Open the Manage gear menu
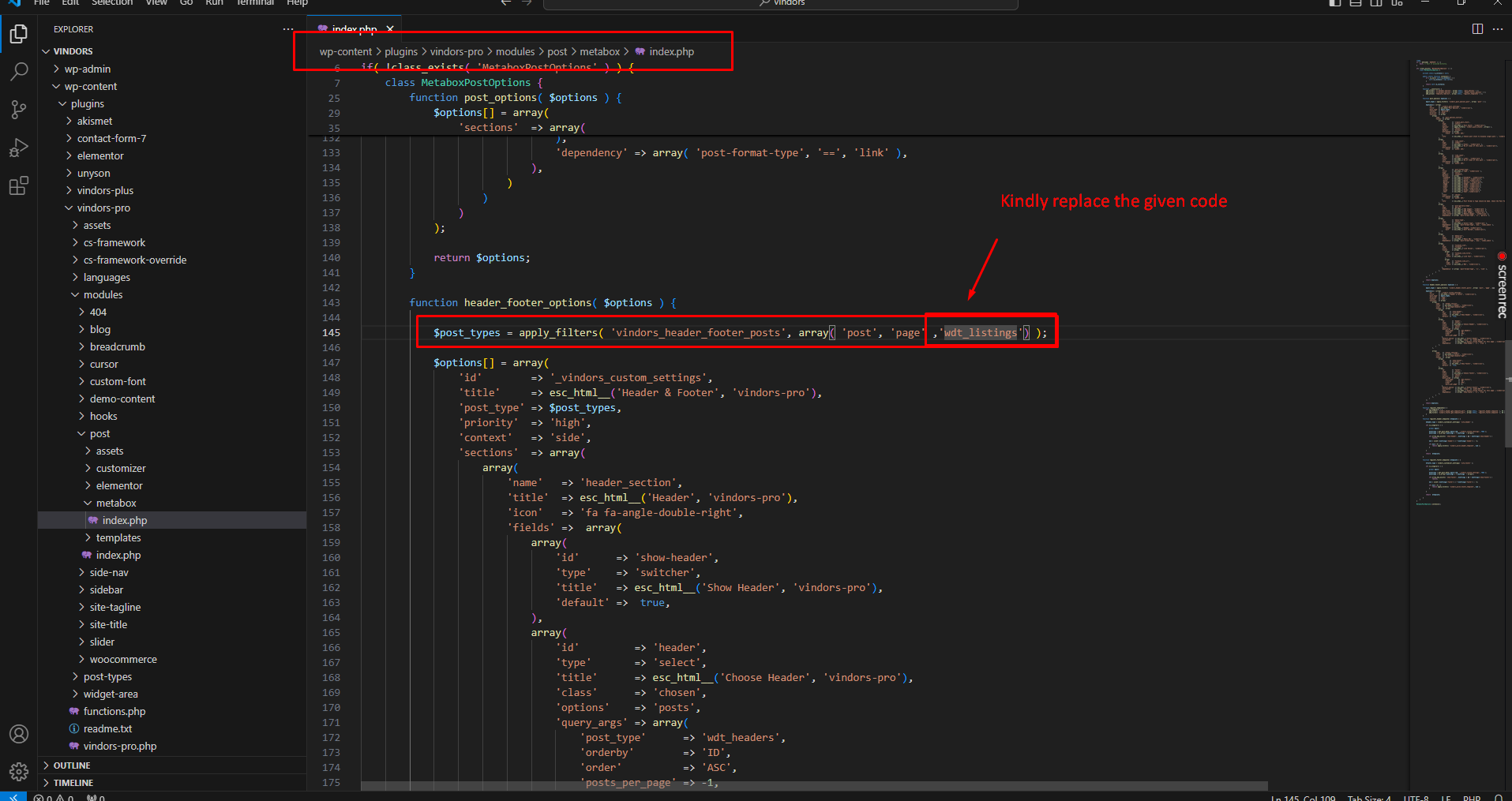1512x801 pixels. 19,771
